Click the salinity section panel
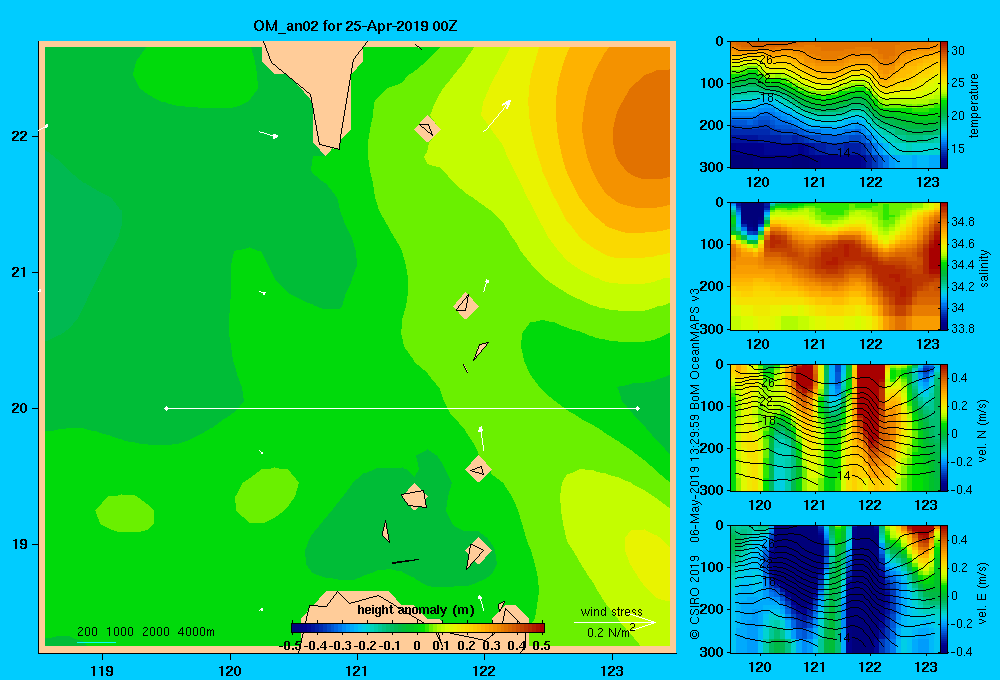1000x680 pixels. coord(835,266)
